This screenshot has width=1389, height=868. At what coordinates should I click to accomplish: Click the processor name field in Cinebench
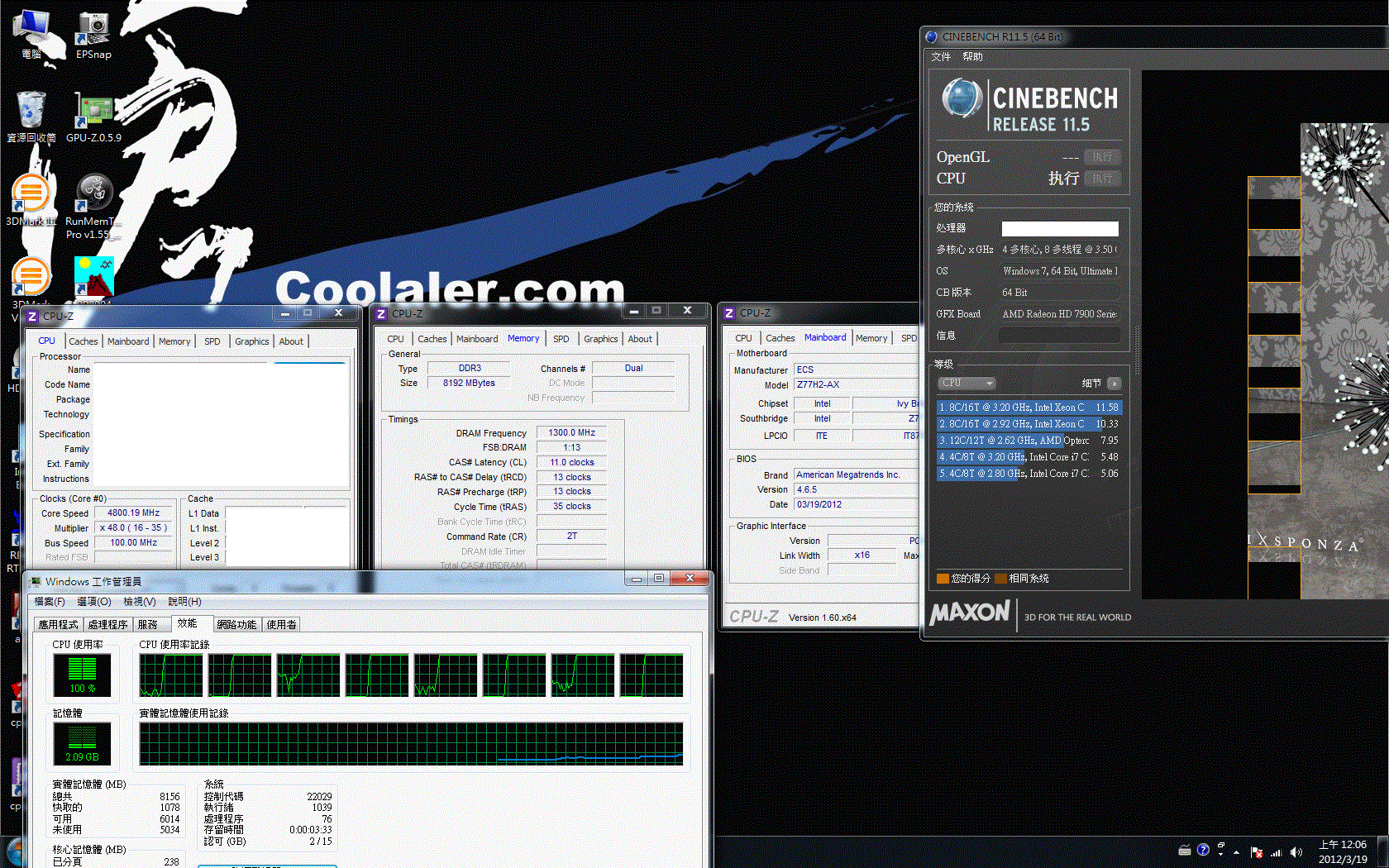pyautogui.click(x=1060, y=229)
